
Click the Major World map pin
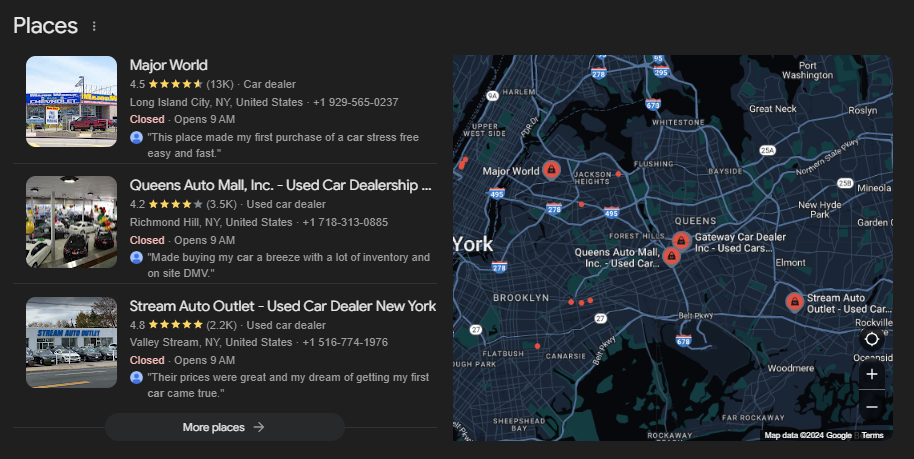(x=550, y=170)
